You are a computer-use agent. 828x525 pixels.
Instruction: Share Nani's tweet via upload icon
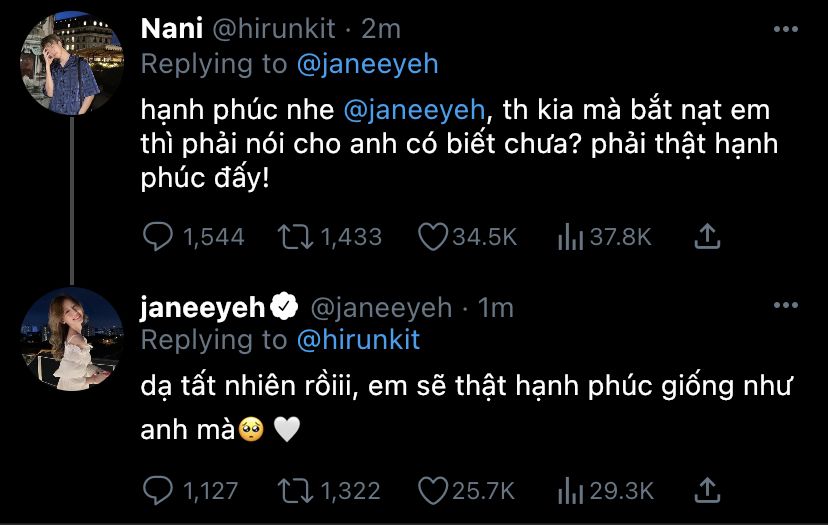707,237
